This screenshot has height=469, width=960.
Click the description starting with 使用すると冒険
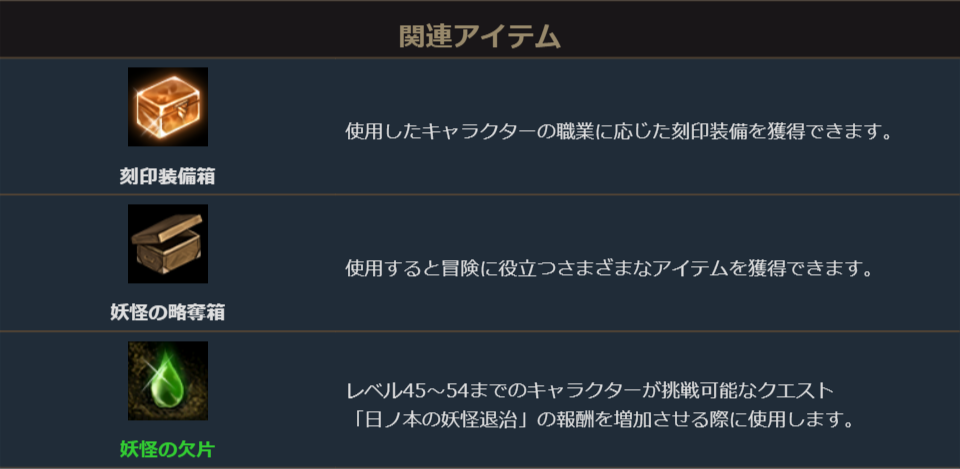point(610,269)
